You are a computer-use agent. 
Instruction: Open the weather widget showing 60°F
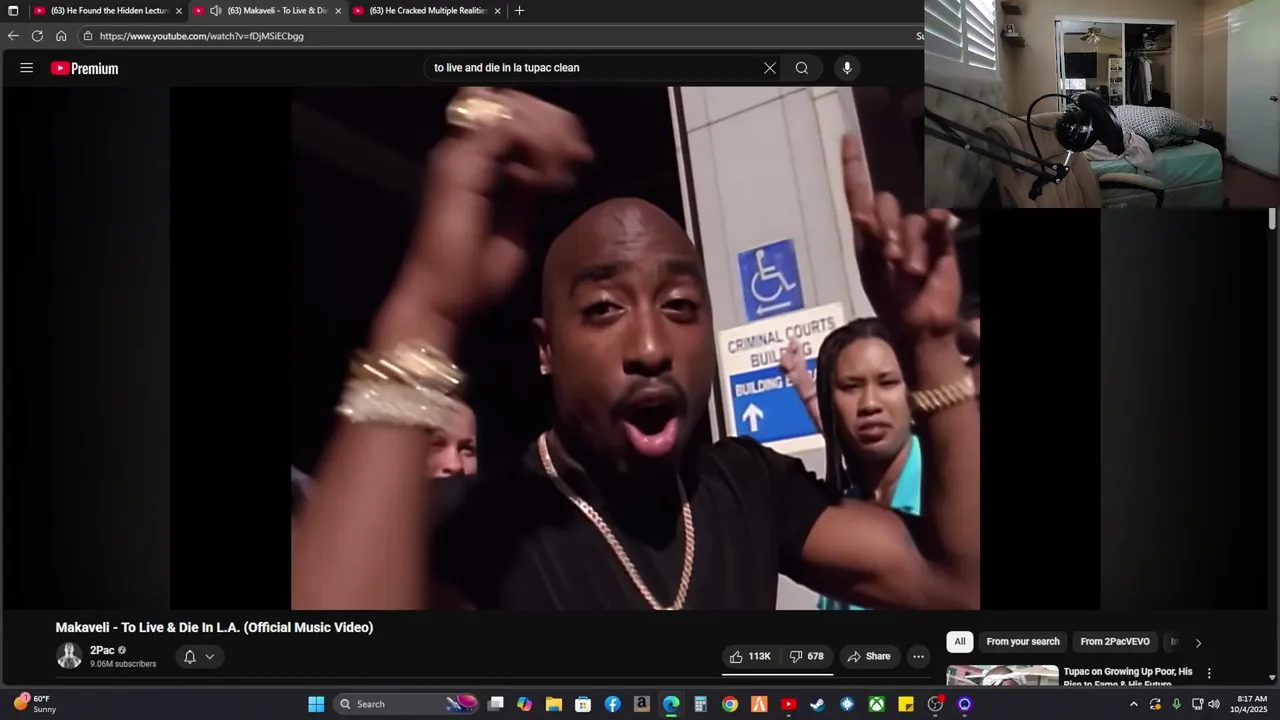(x=34, y=704)
